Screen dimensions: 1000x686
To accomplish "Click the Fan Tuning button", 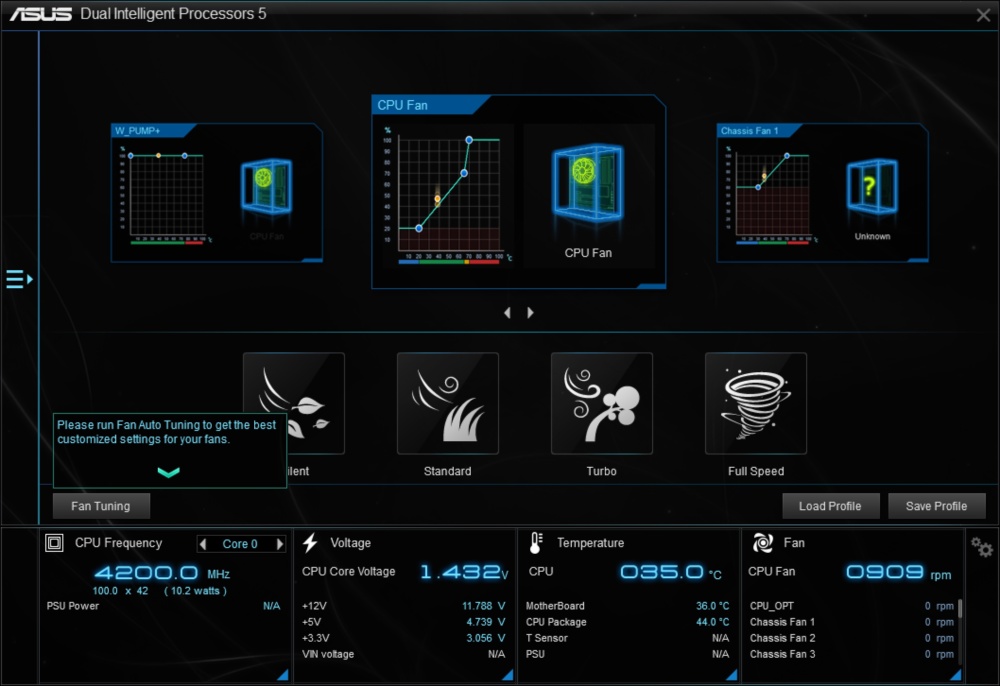I will (x=101, y=506).
